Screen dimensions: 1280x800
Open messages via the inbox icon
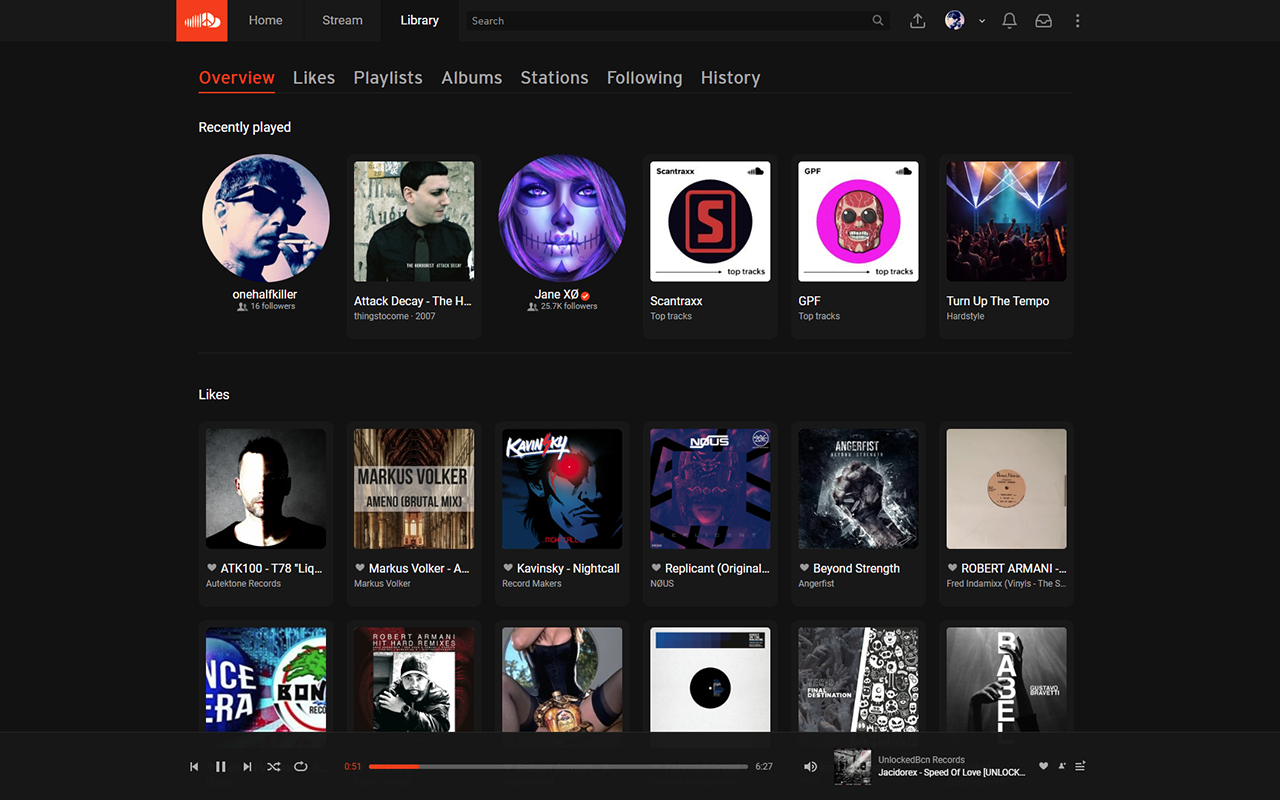tap(1043, 21)
